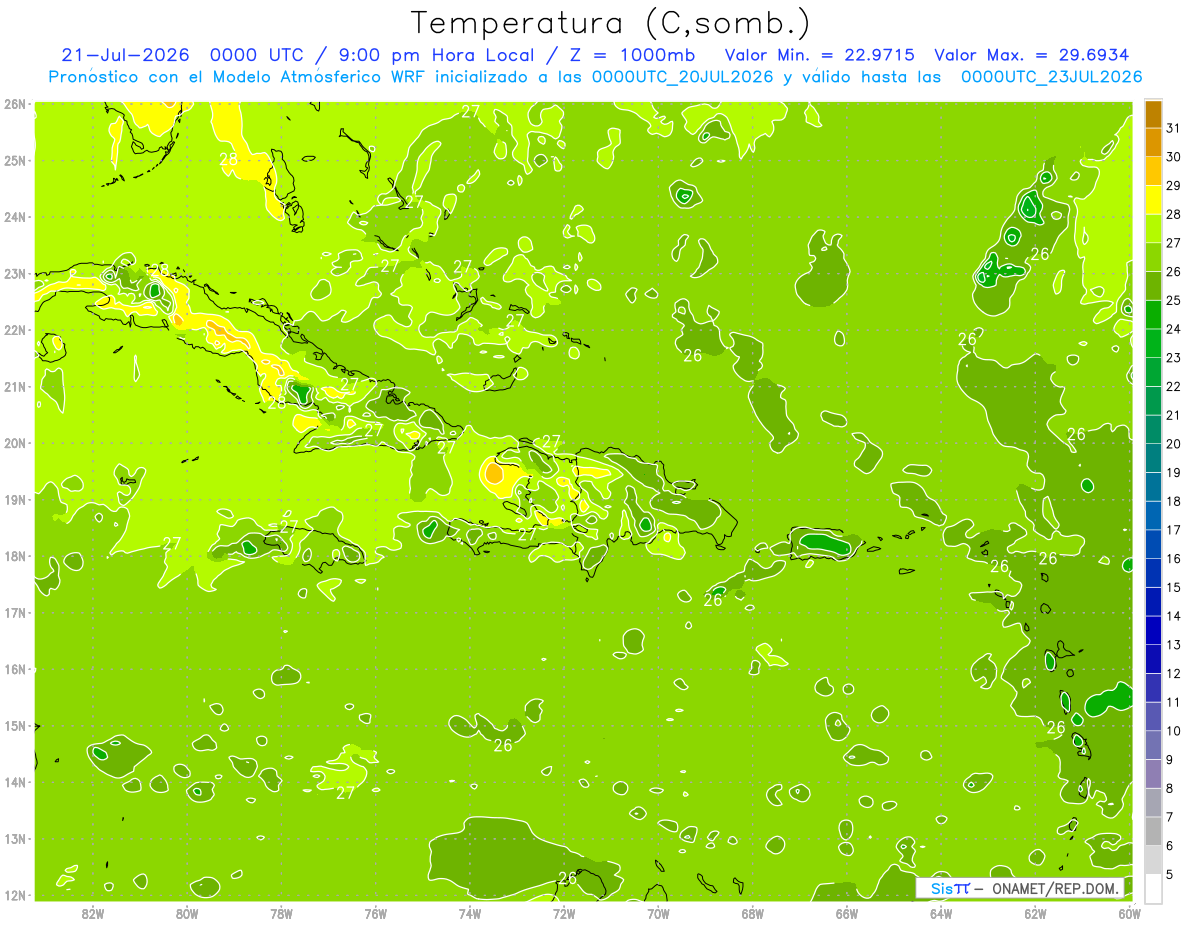Click the "80W" longitude label
The height and width of the screenshot is (927, 1200).
coord(187,913)
